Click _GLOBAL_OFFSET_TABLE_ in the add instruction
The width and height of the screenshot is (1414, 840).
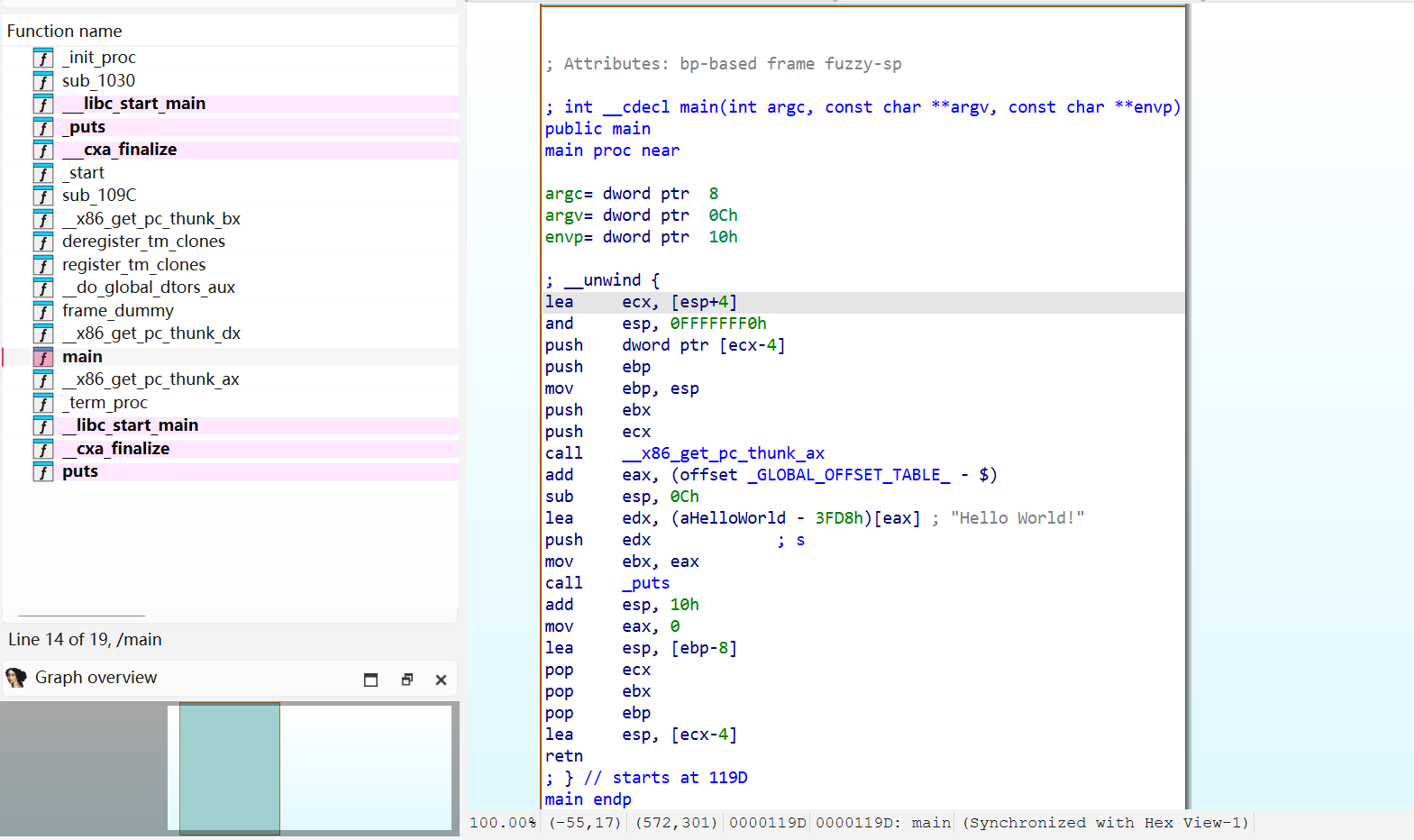[x=849, y=475]
